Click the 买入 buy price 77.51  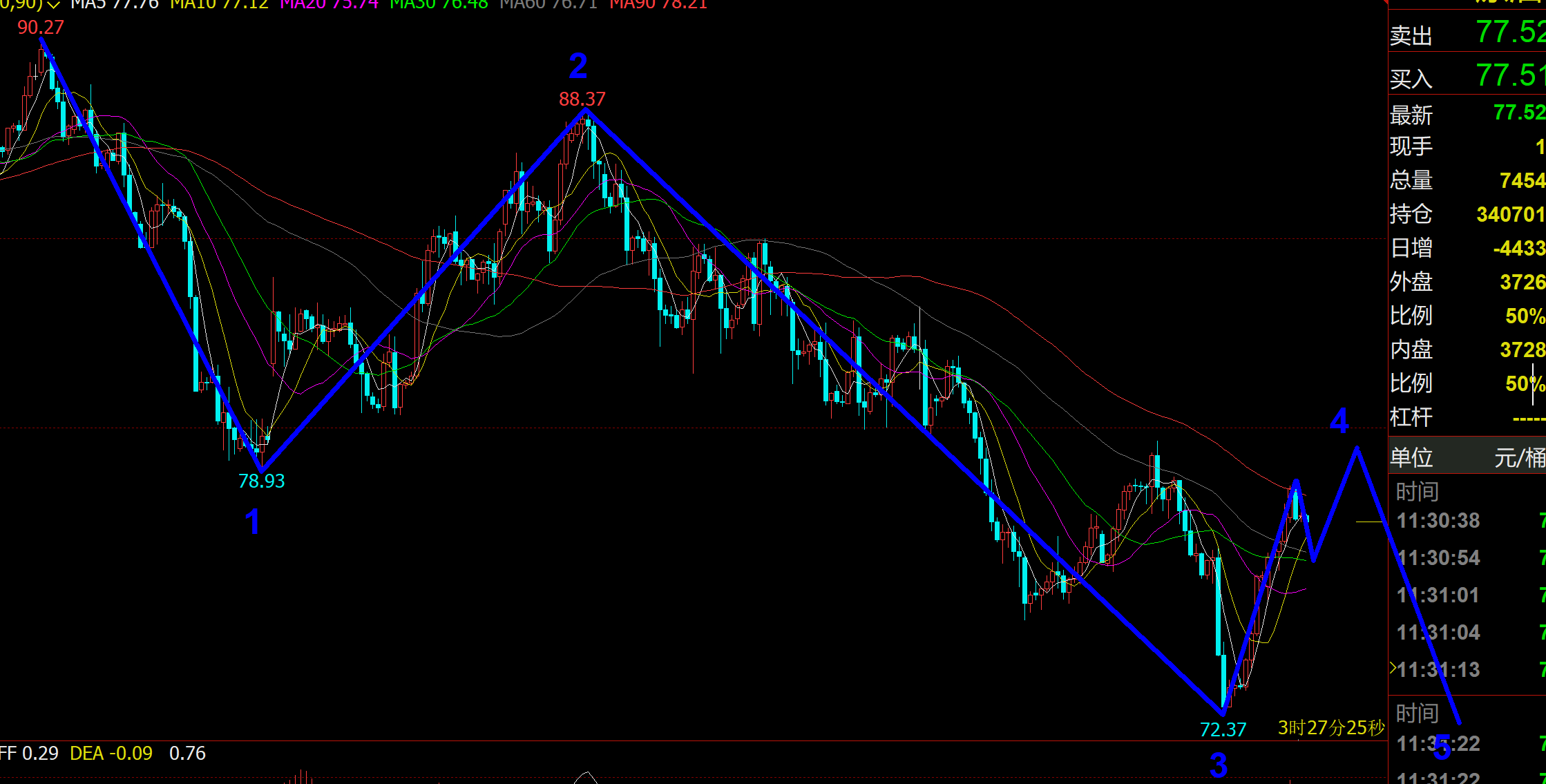pyautogui.click(x=1510, y=75)
